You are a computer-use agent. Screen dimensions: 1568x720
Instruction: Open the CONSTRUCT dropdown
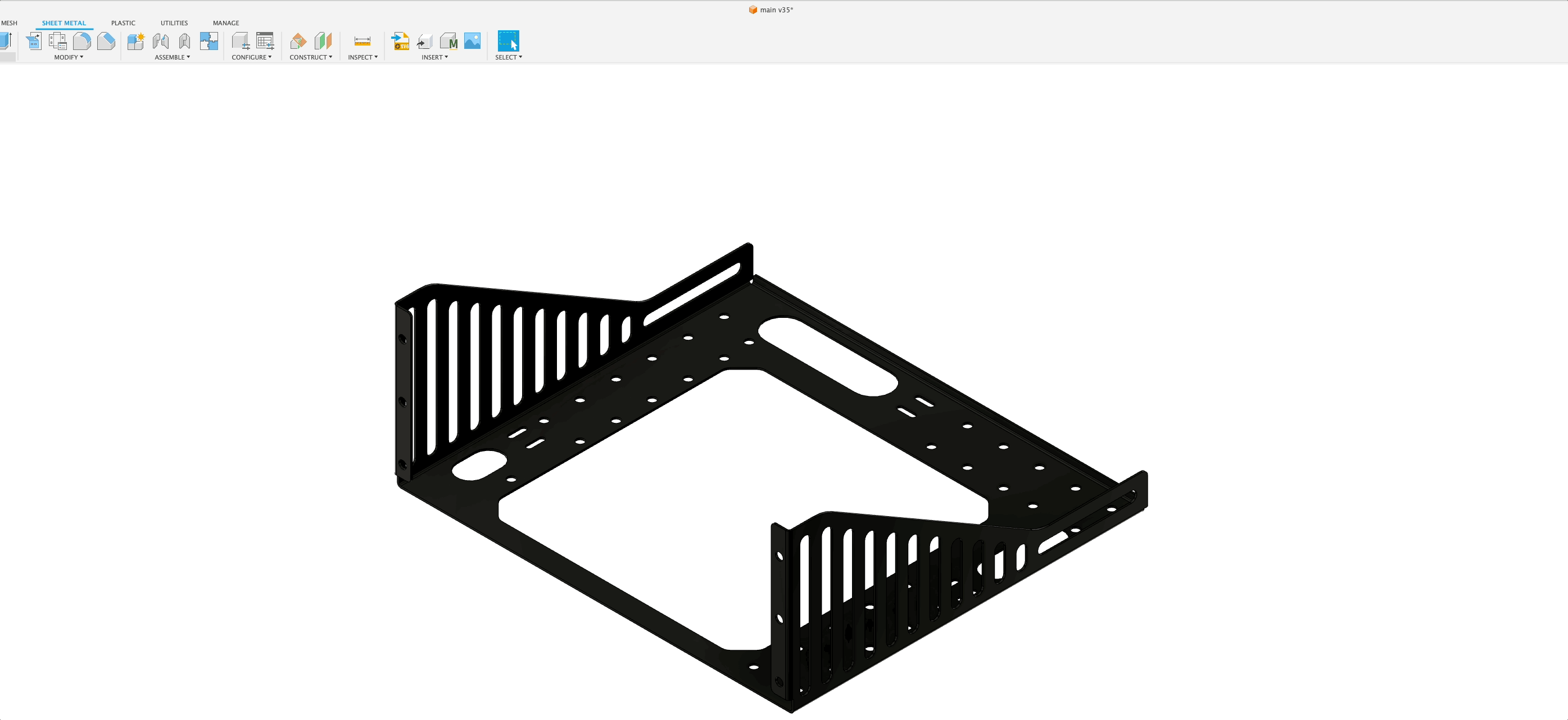pos(310,57)
